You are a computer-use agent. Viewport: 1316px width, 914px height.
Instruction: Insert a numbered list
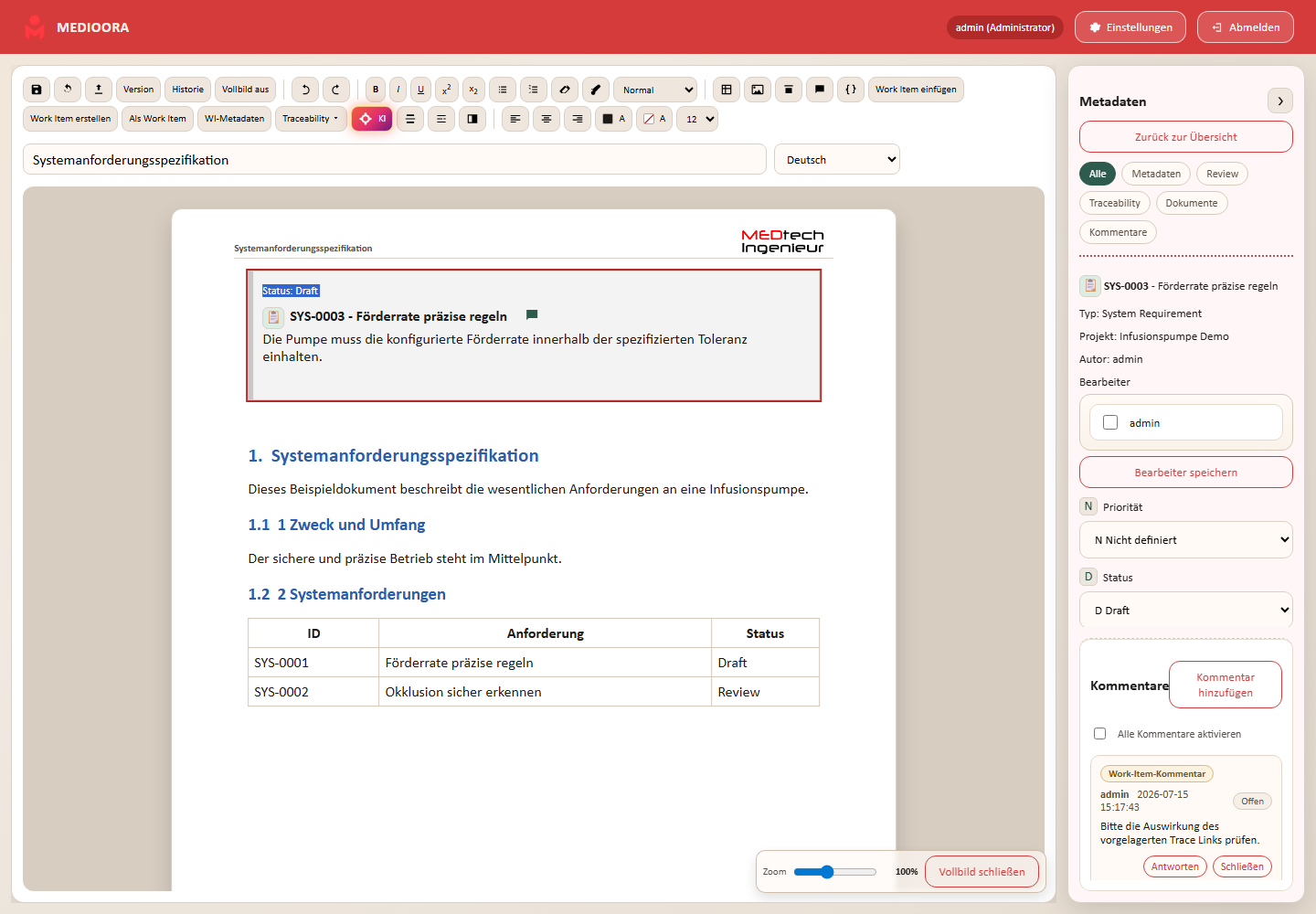pyautogui.click(x=534, y=90)
